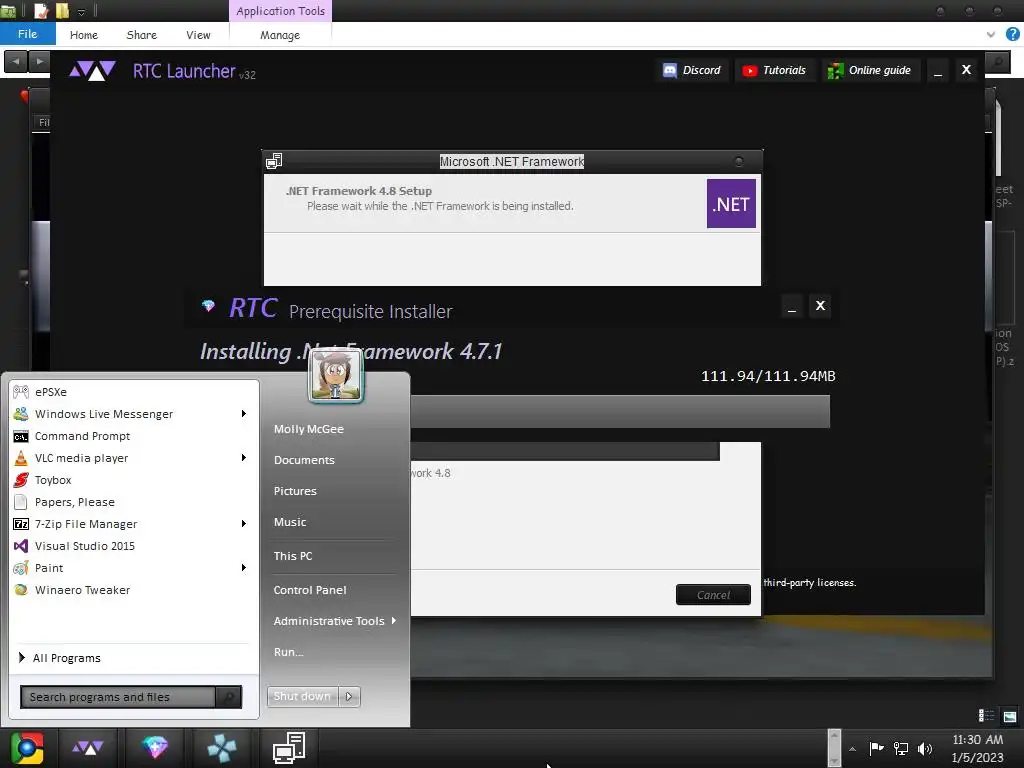This screenshot has height=768, width=1024.
Task: Expand shut down options arrow
Action: [349, 696]
